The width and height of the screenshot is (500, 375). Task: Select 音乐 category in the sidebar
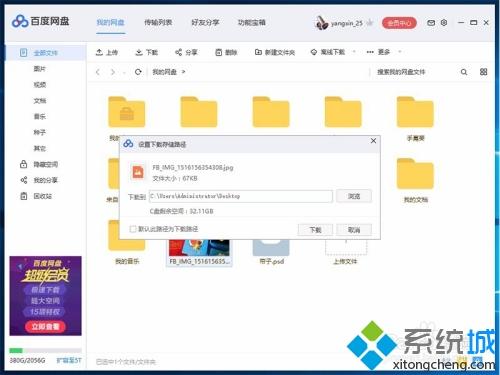(x=40, y=117)
